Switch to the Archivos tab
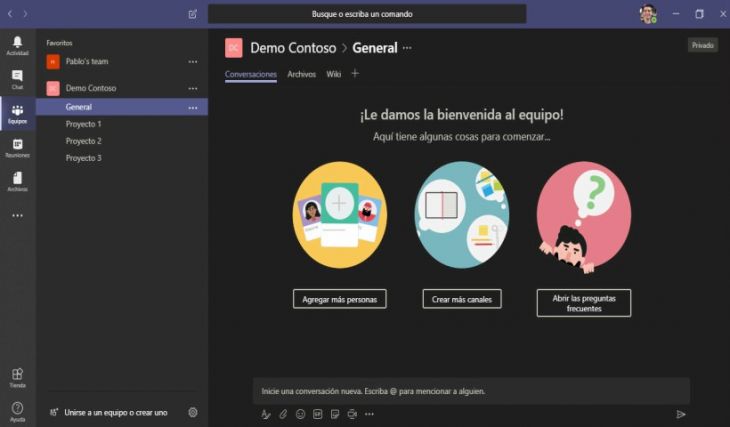This screenshot has height=427, width=730. 301,74
